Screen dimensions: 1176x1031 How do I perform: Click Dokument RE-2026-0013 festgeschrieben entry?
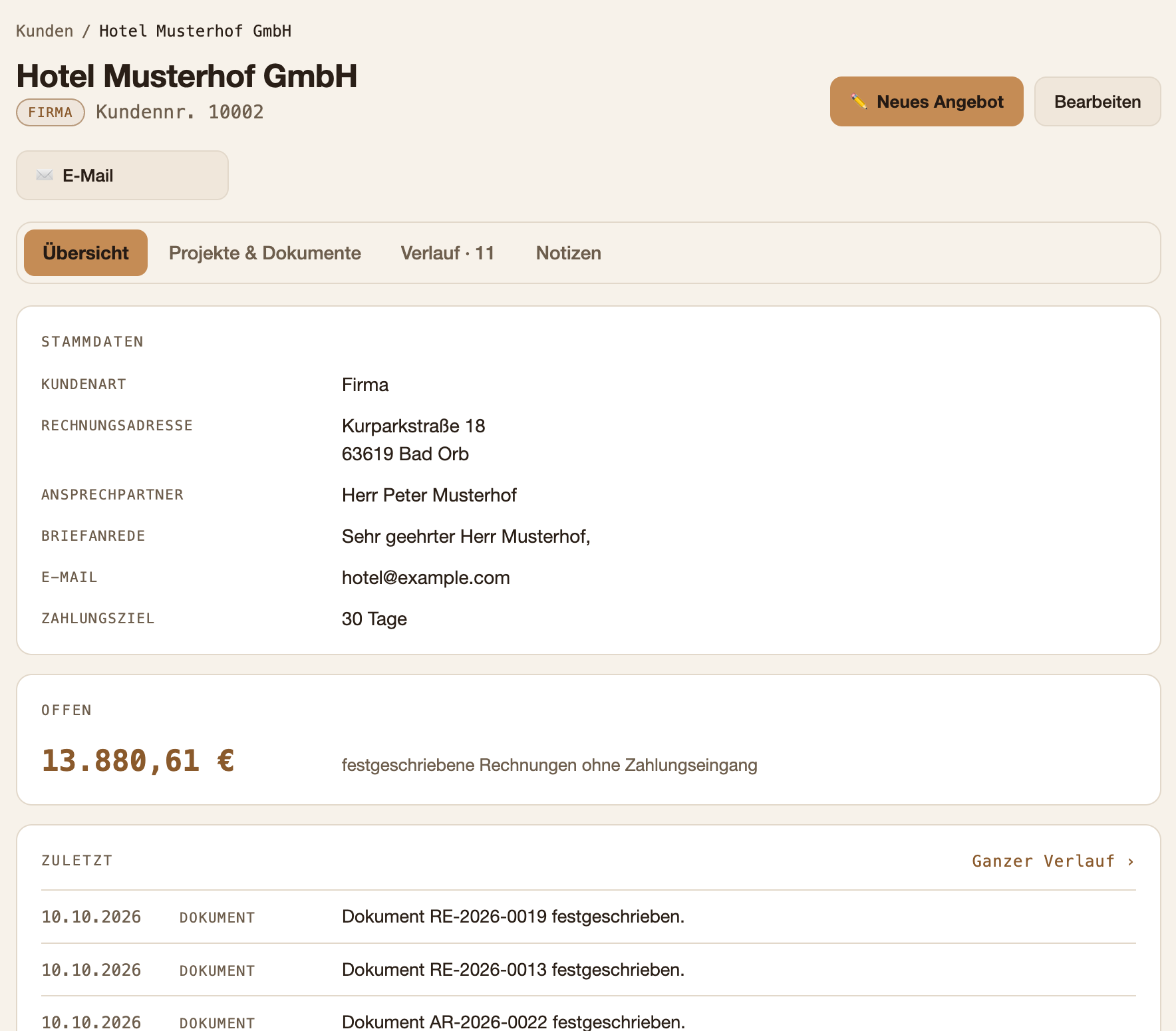click(x=513, y=970)
